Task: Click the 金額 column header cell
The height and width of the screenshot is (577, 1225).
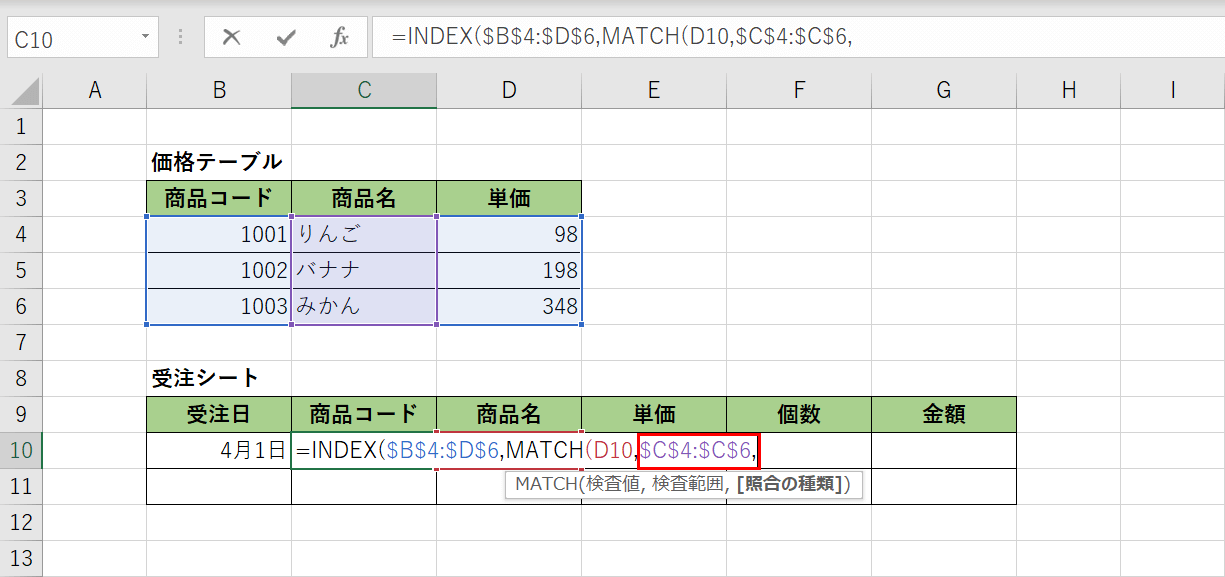Action: [x=943, y=413]
